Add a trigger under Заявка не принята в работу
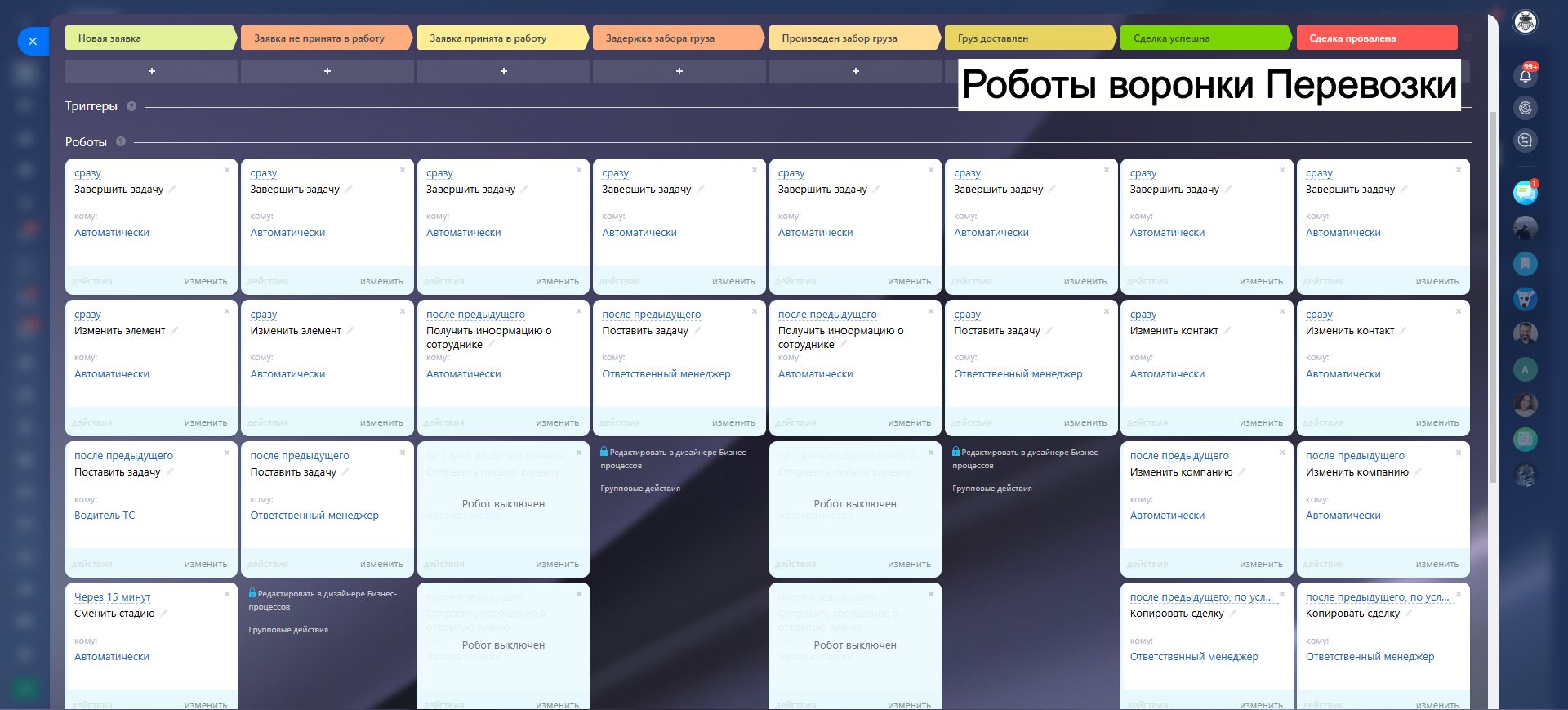Screen dimensions: 1568x710 [x=327, y=71]
